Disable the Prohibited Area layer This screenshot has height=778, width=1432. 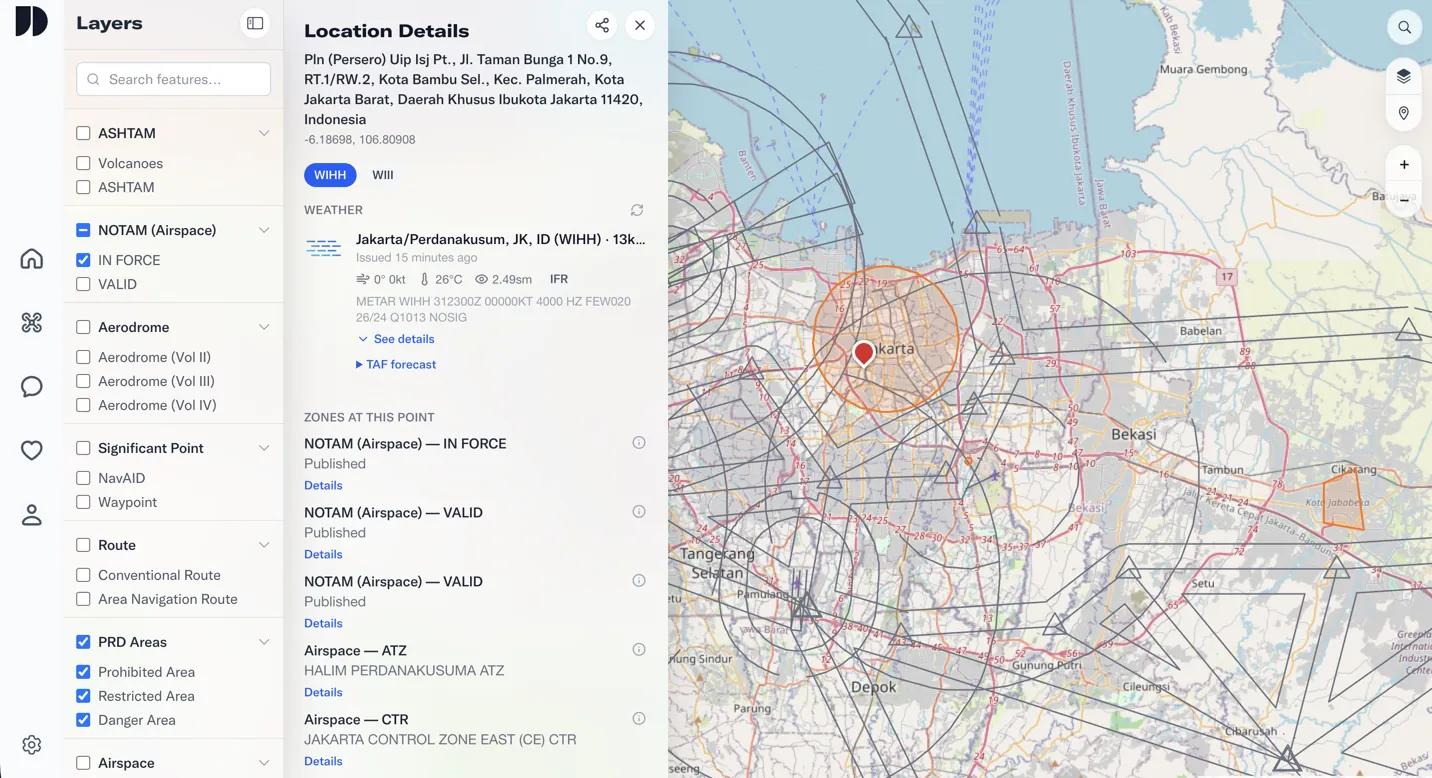coord(83,672)
